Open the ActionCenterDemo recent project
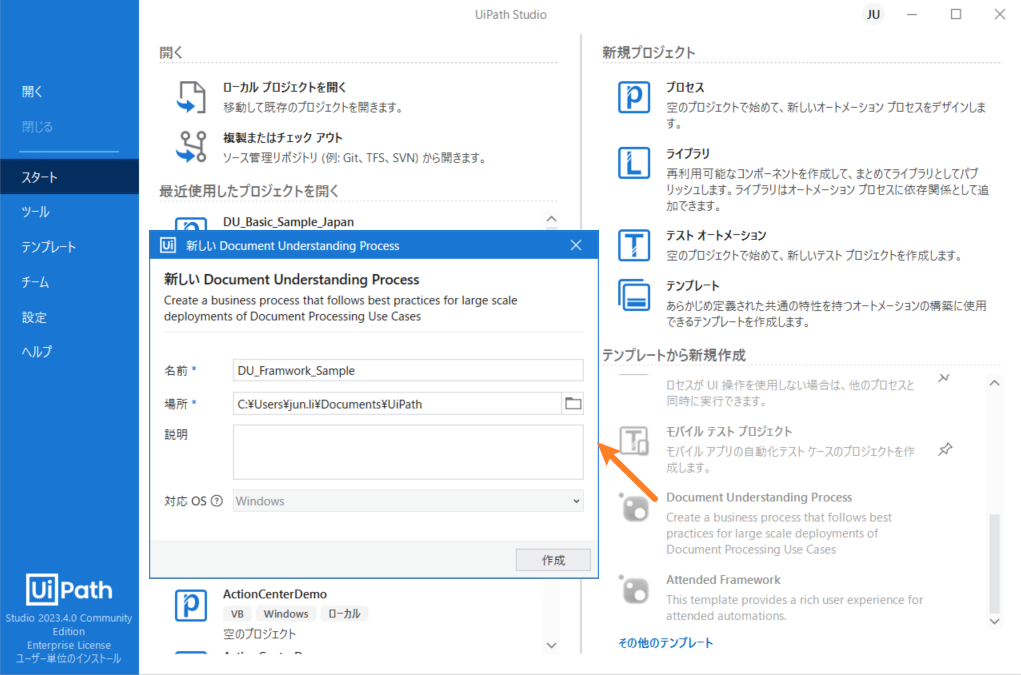This screenshot has height=675, width=1021. 275,594
